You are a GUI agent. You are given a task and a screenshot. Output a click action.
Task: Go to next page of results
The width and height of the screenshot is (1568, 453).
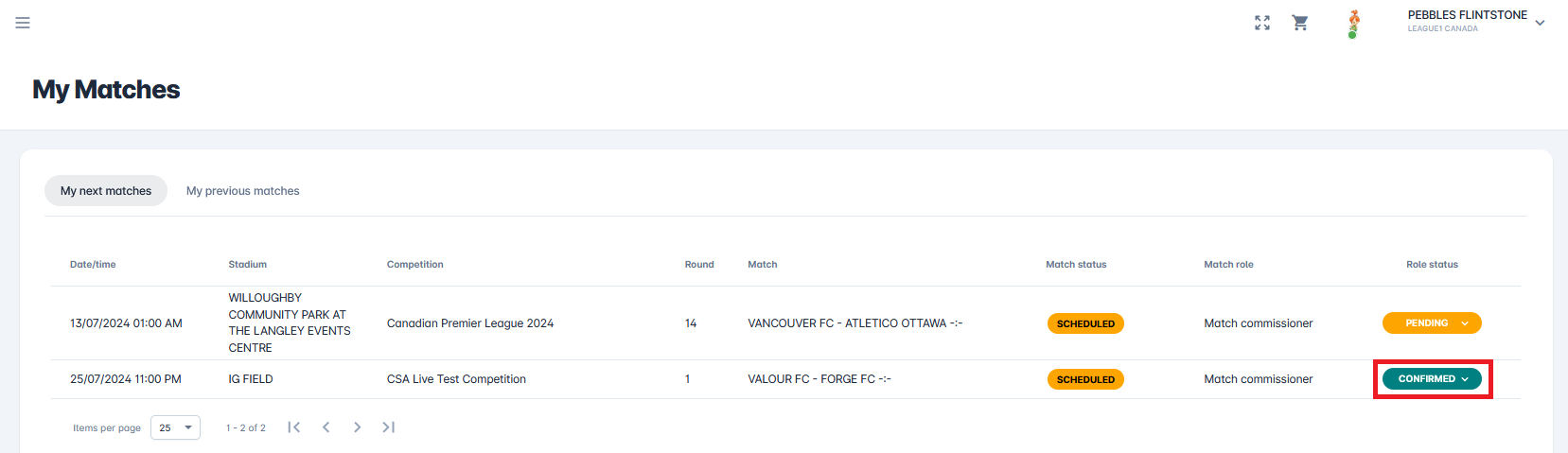(x=357, y=427)
